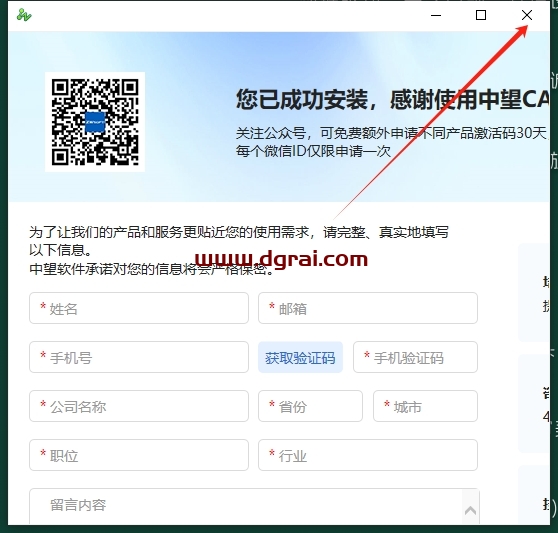Viewport: 558px width, 533px height.
Task: Click the message box scroll-up arrow
Action: pyautogui.click(x=470, y=510)
